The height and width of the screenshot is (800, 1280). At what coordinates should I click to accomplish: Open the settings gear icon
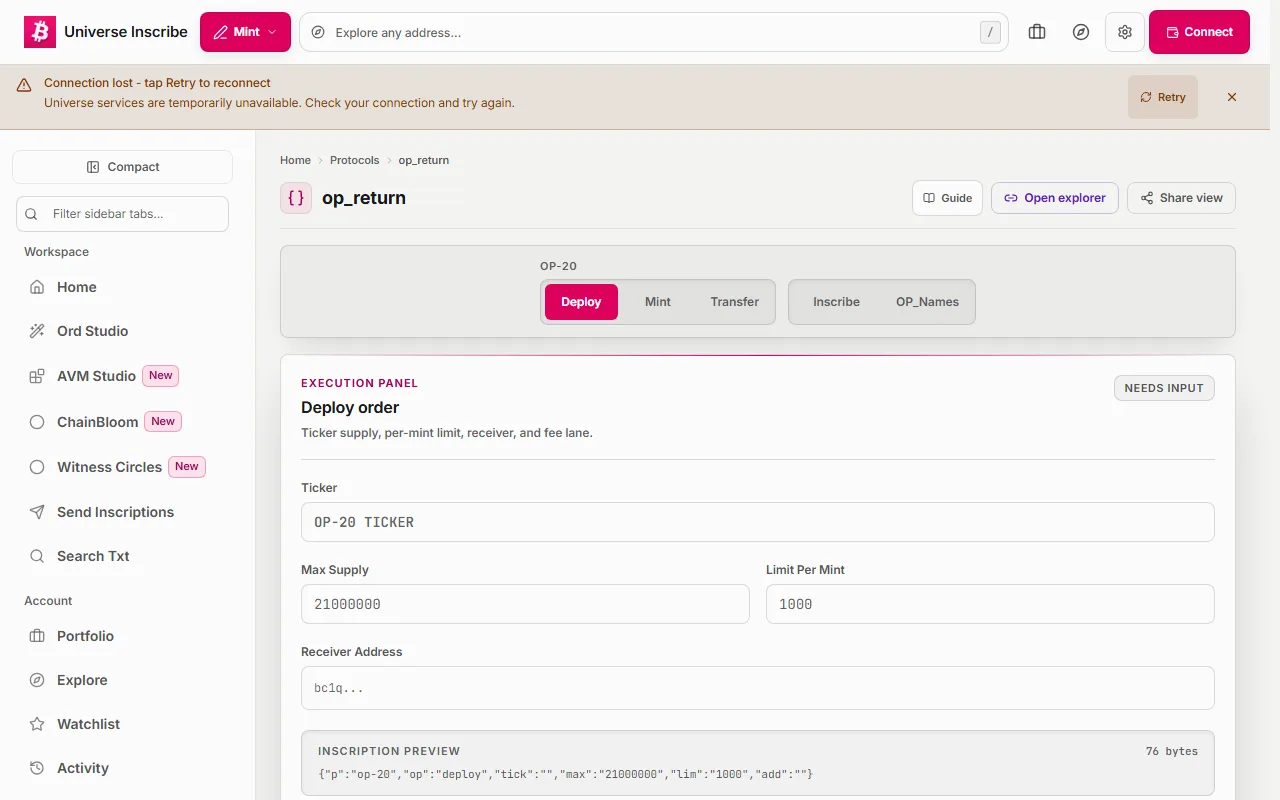(1125, 32)
